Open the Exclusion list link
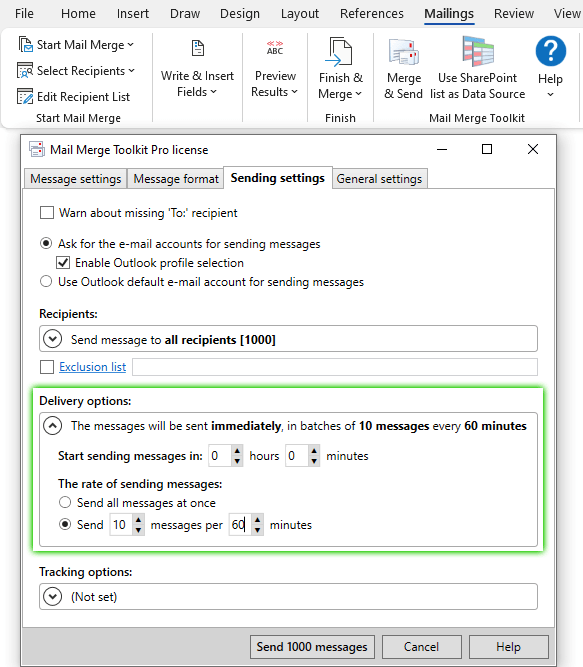This screenshot has width=583, height=667. click(x=93, y=367)
